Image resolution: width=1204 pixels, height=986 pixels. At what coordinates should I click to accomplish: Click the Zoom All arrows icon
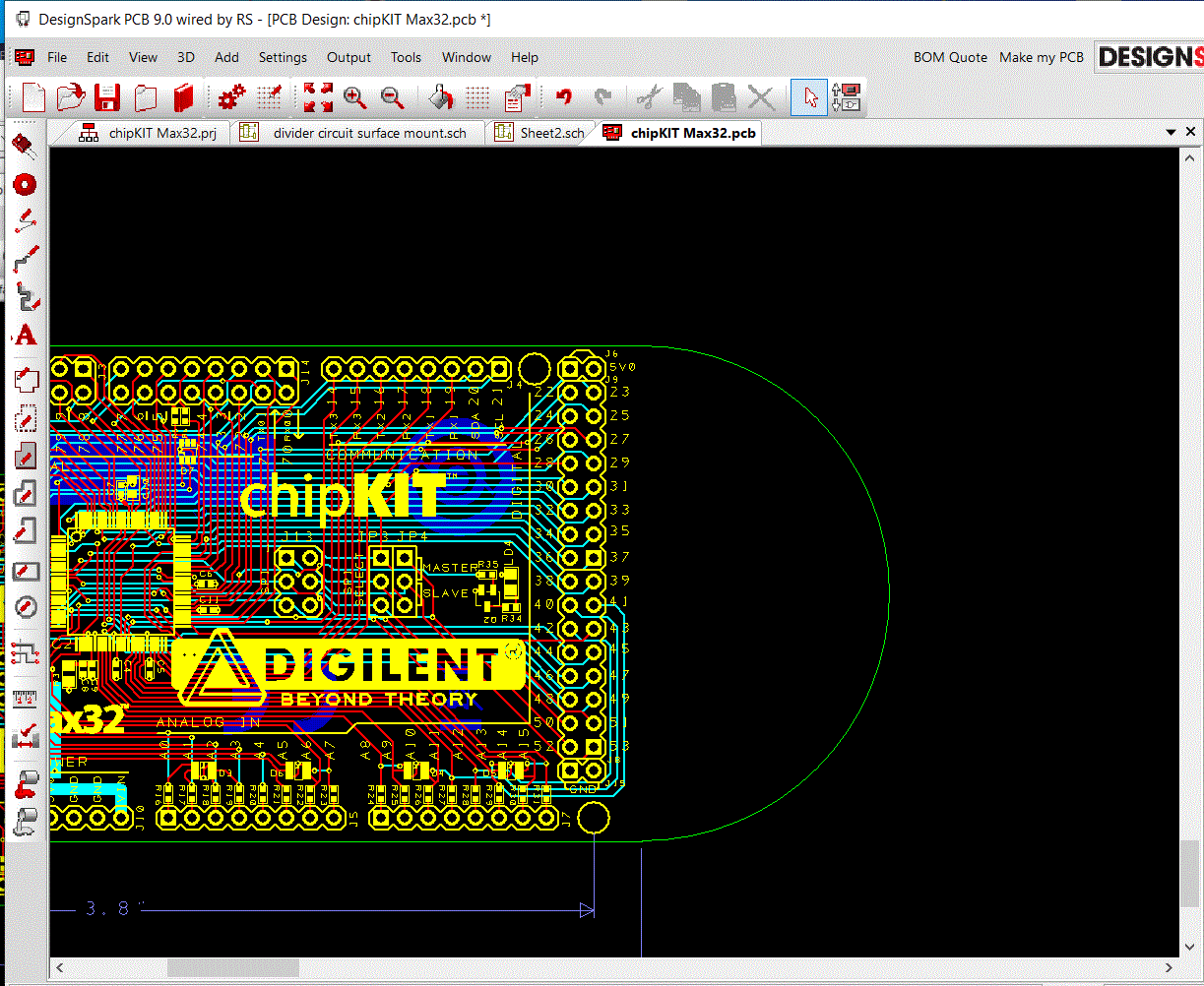pos(318,97)
